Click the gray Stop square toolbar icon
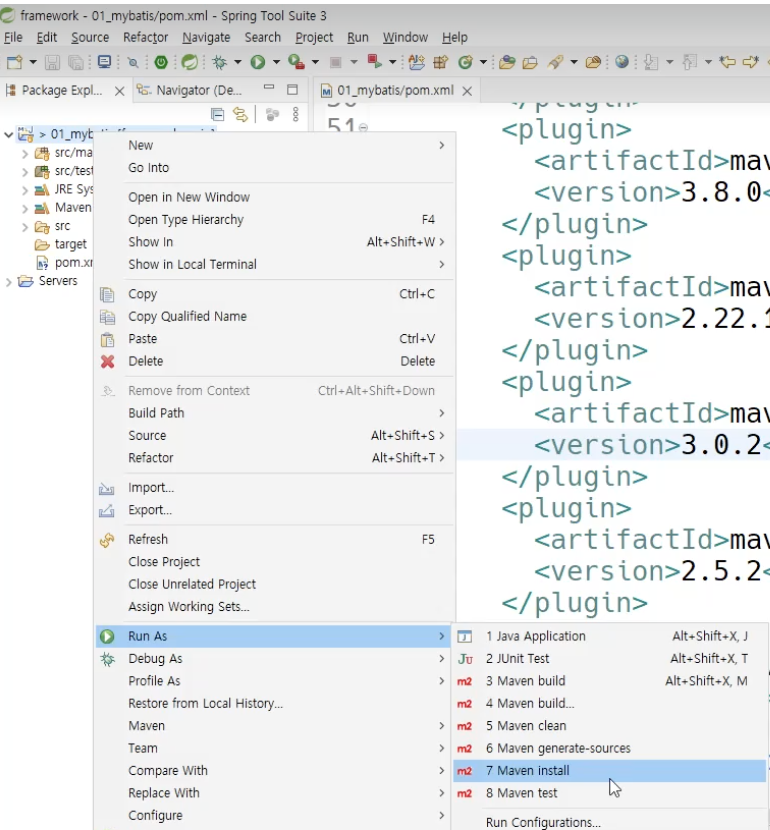The width and height of the screenshot is (770, 830). tap(335, 62)
